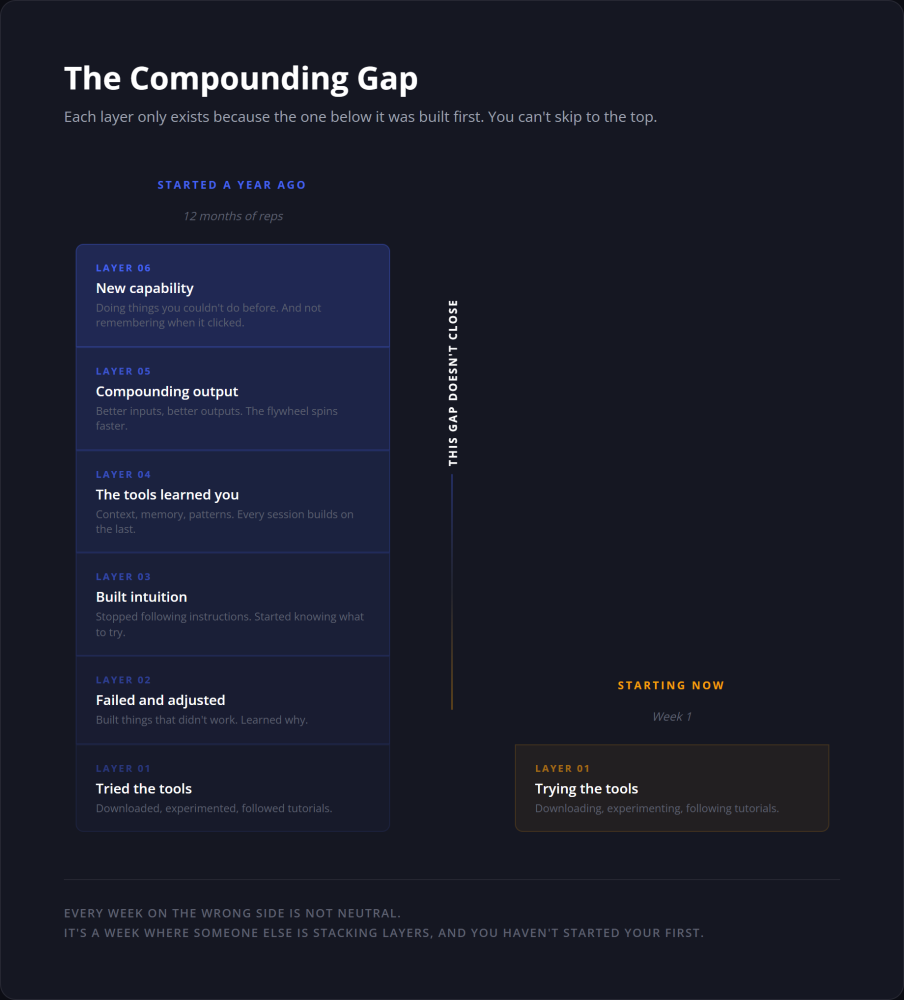This screenshot has width=904, height=1000.
Task: Click the orange "LAYER 01" label
Action: pos(562,768)
